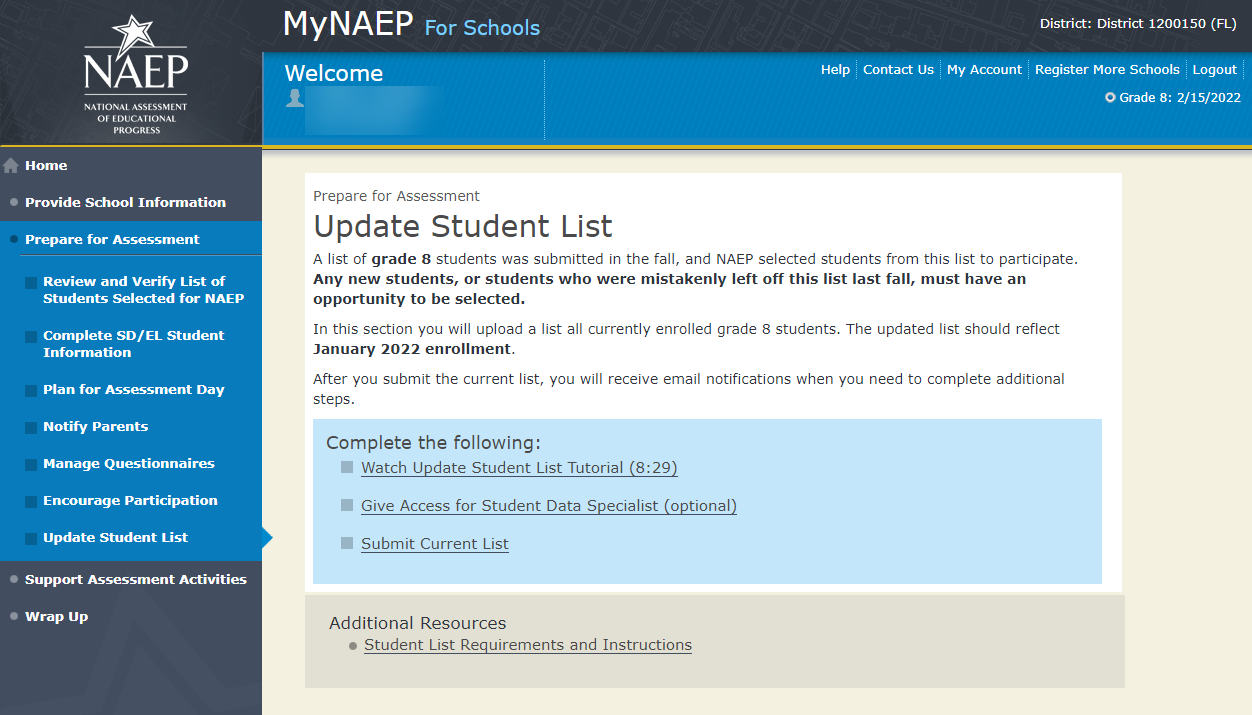
Task: Check the Watch Update Student List Tutorial box
Action: 347,467
